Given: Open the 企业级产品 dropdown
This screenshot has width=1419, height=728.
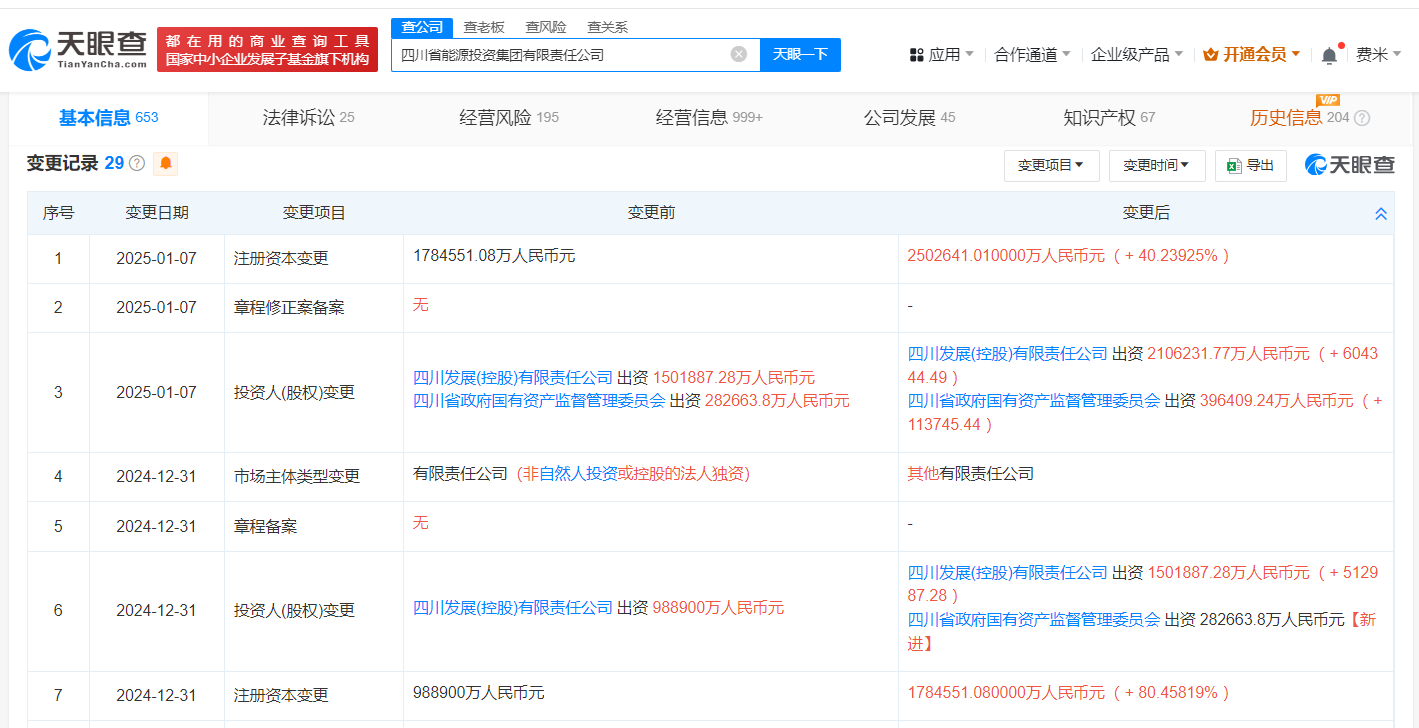Looking at the screenshot, I should [1137, 54].
